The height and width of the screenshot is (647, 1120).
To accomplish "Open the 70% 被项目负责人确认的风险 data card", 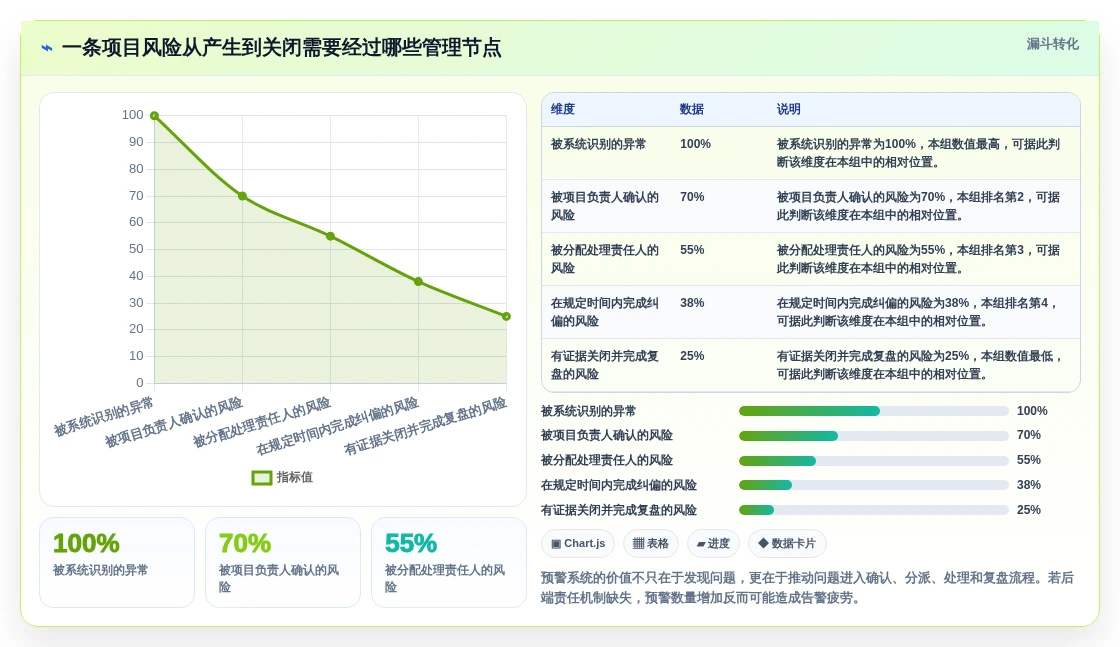I will (x=283, y=563).
